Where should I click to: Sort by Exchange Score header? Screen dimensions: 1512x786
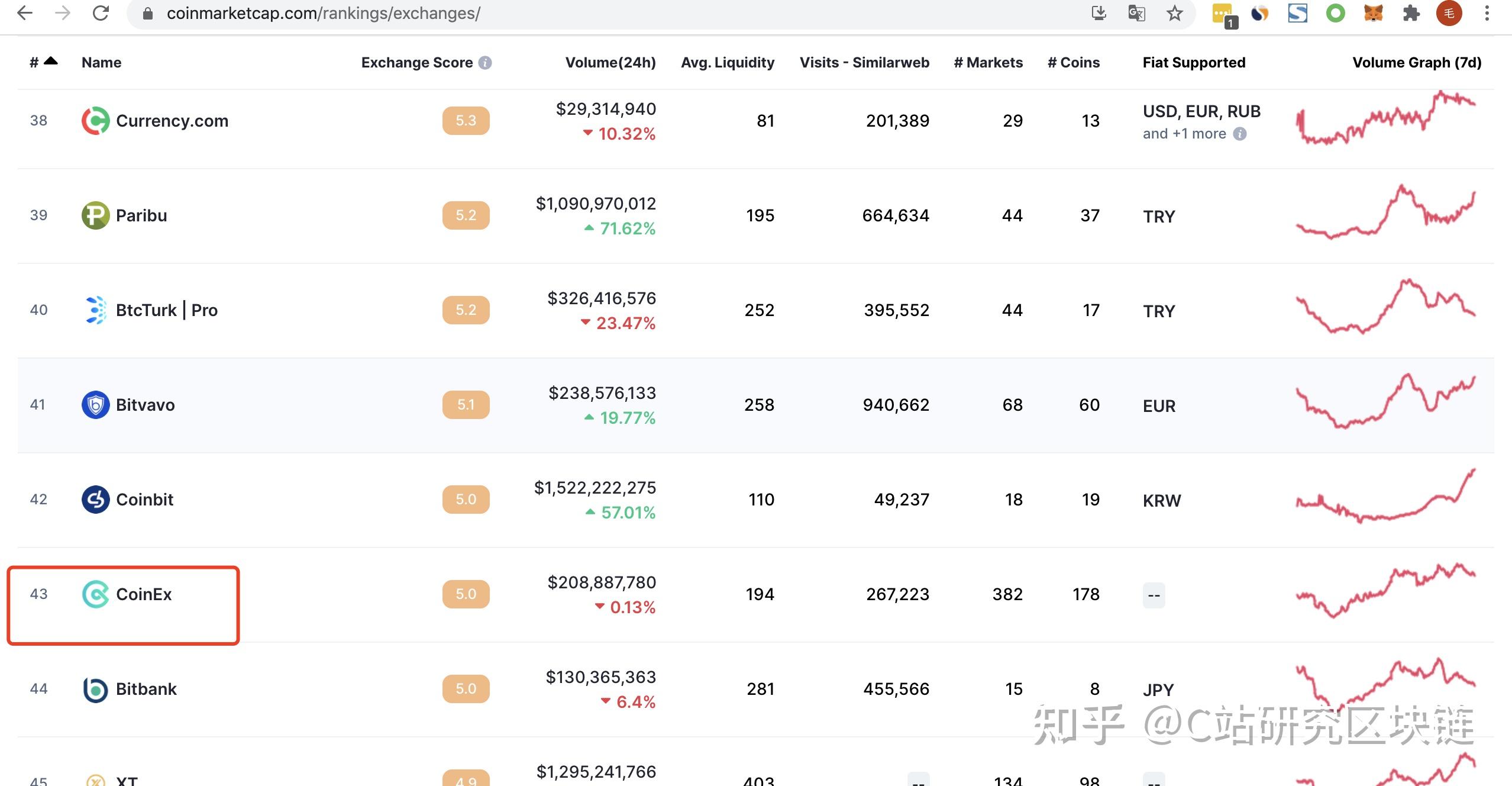click(417, 62)
